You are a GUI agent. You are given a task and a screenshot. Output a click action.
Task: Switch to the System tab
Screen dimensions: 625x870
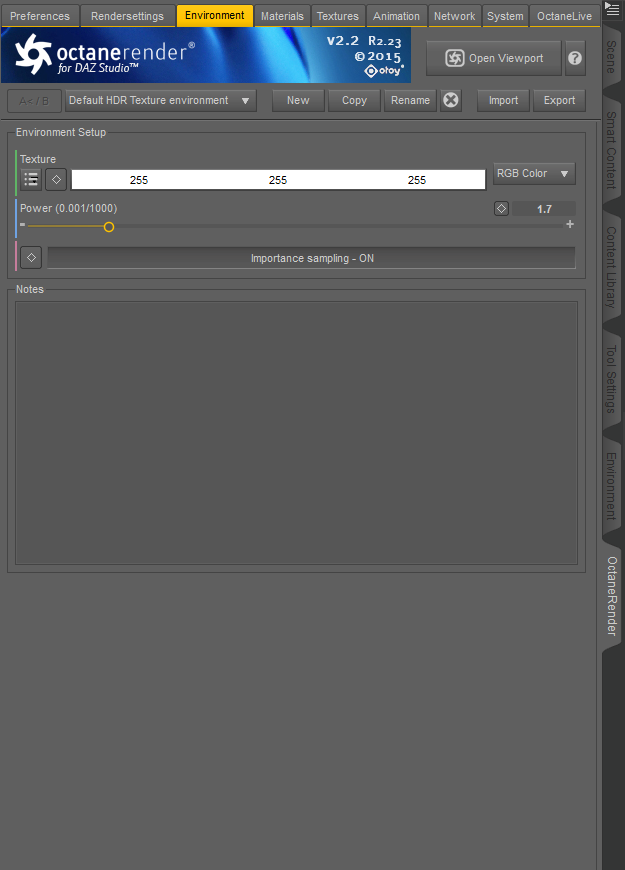[x=505, y=16]
